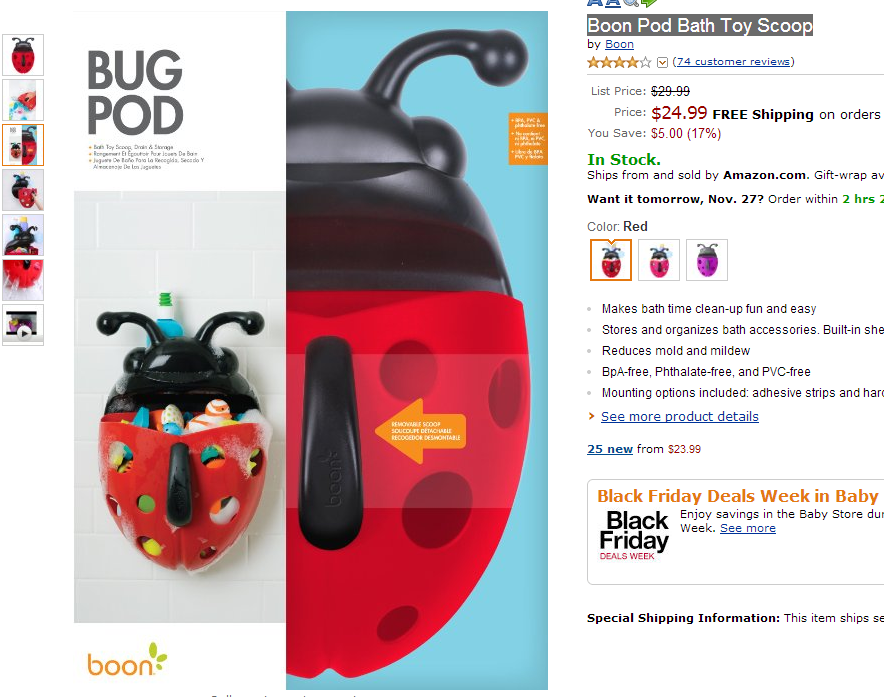Open the sixth red pod close-up thumbnail

[x=23, y=280]
